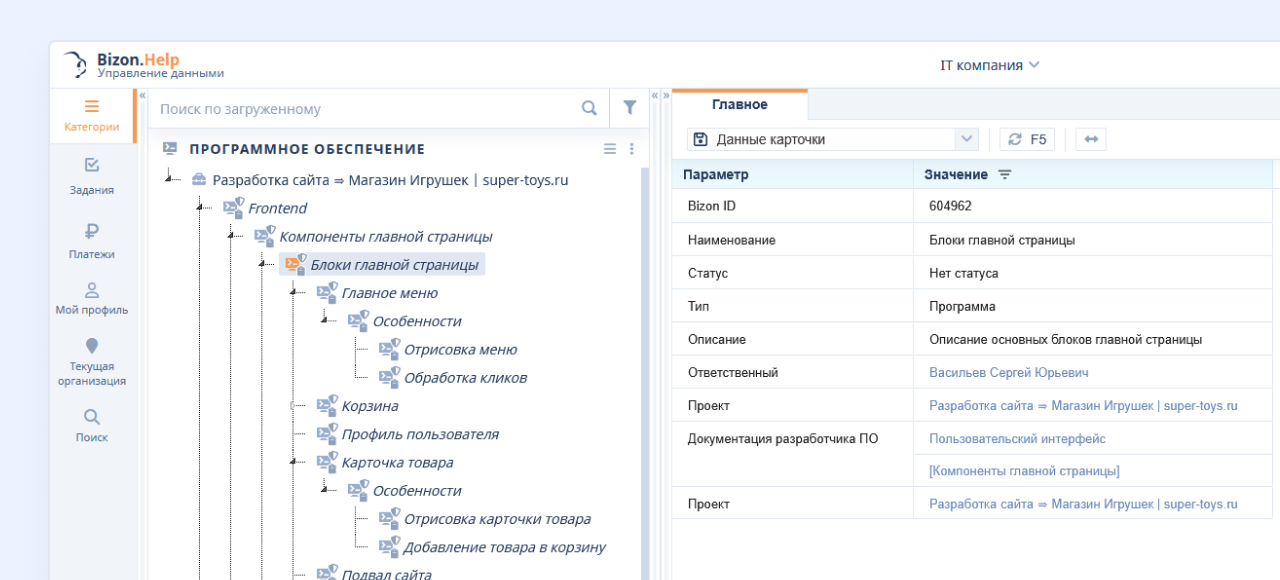Image resolution: width=1280 pixels, height=580 pixels.
Task: Click the Корзина node icon
Action: coord(327,405)
